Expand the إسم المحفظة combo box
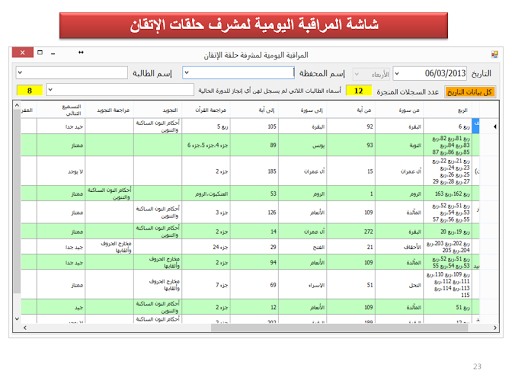Viewport: 512px width, 384px height. (x=187, y=72)
